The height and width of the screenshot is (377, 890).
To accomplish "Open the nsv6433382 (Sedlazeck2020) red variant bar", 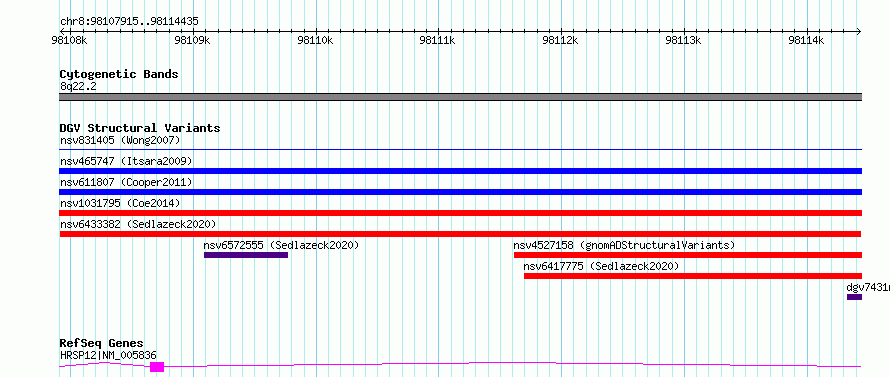I will (x=460, y=234).
